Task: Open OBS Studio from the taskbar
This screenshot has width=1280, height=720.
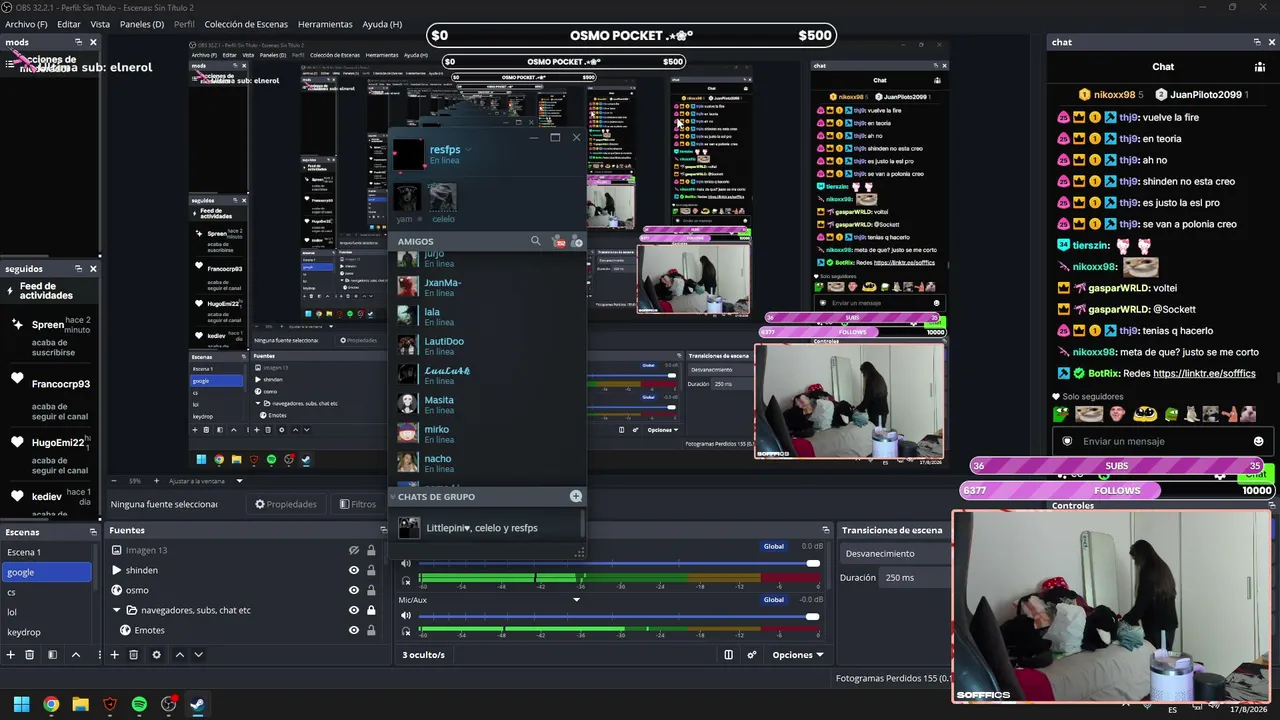Action: 169,704
